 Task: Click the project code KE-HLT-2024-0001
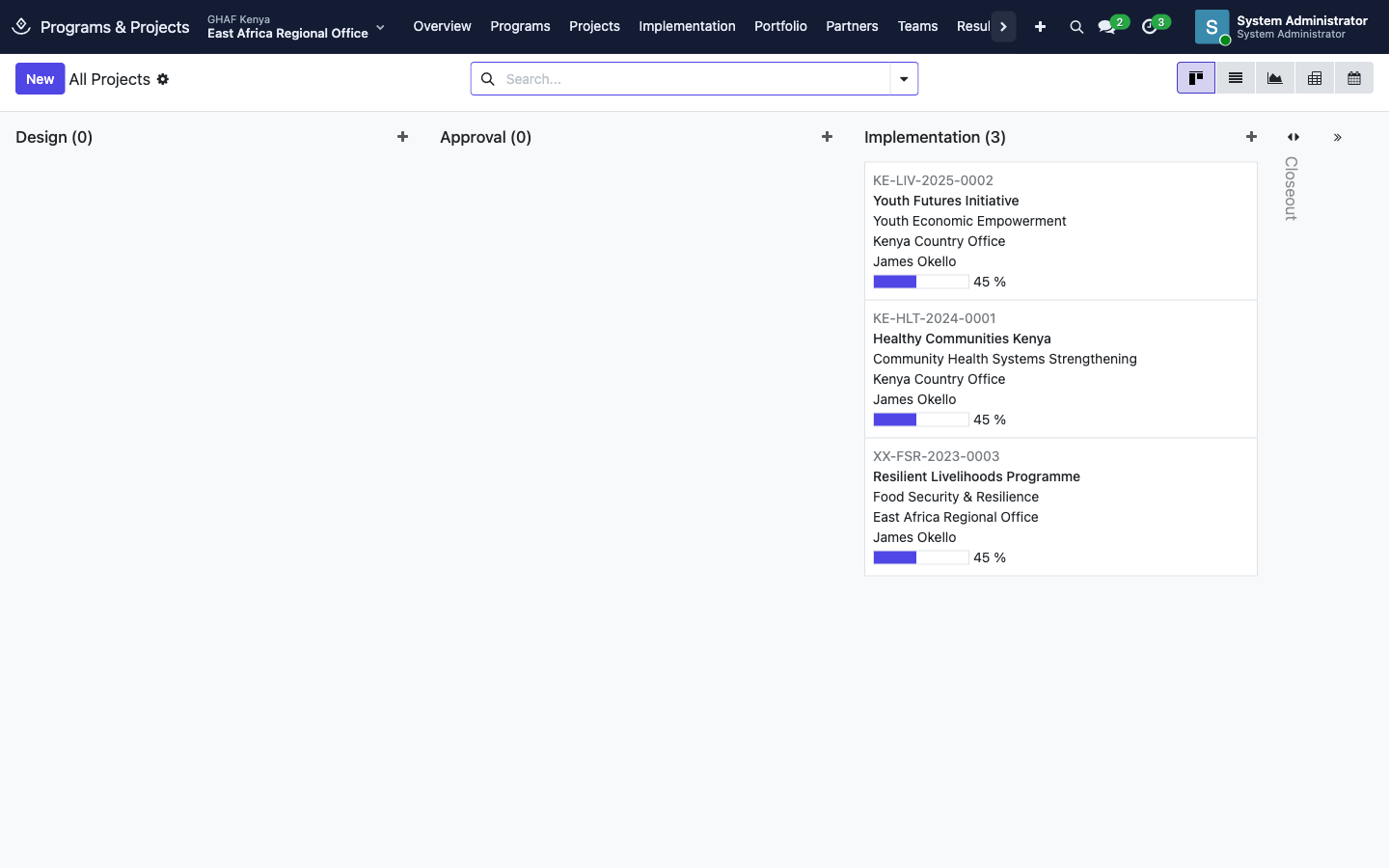click(935, 318)
